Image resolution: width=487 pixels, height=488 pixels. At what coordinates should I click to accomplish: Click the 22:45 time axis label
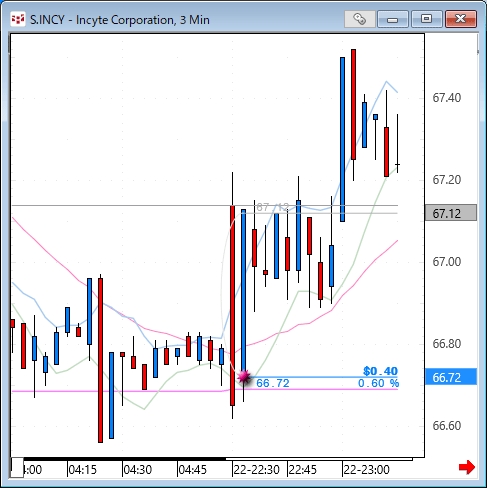302,470
